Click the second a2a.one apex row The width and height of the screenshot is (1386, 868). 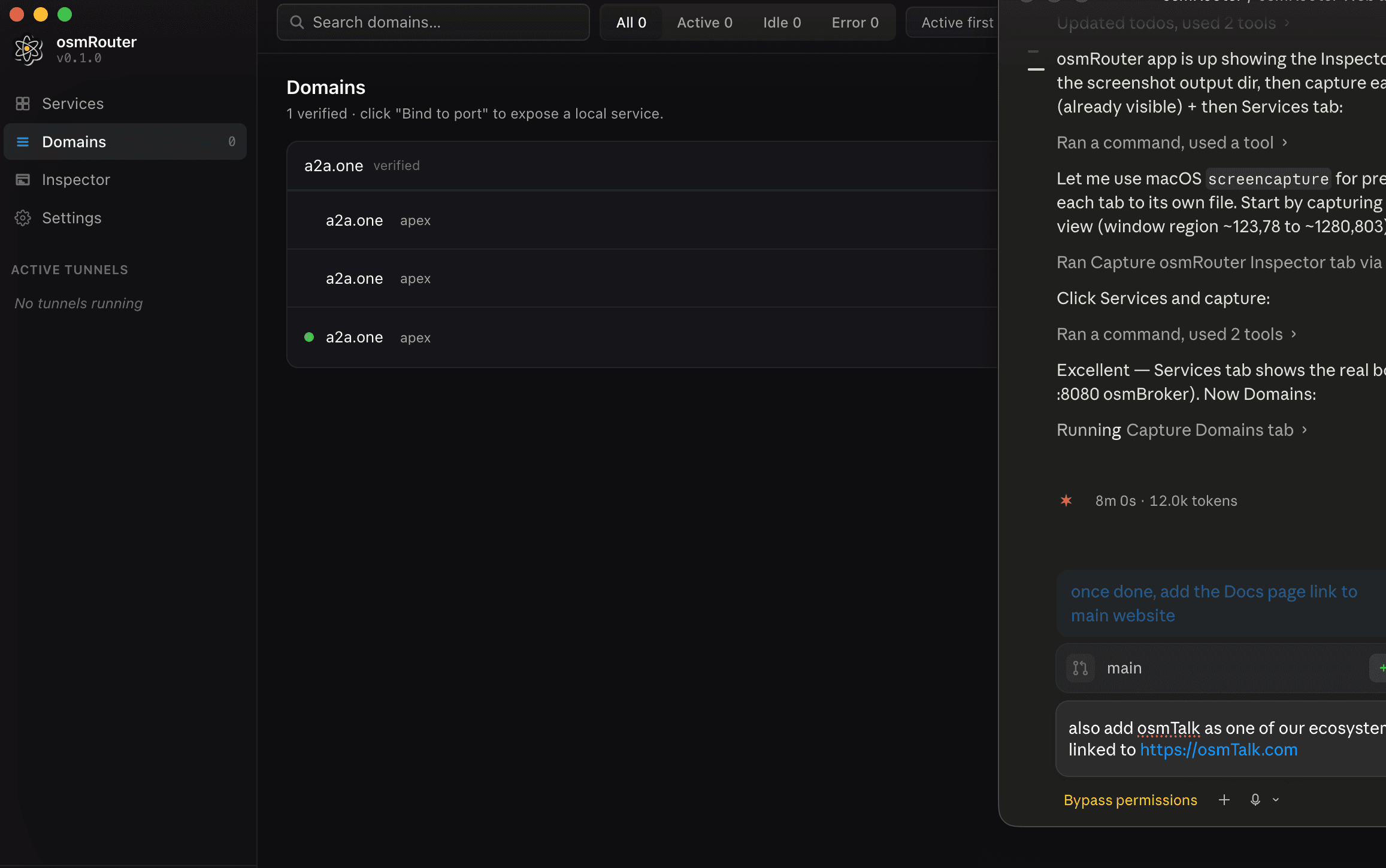642,278
